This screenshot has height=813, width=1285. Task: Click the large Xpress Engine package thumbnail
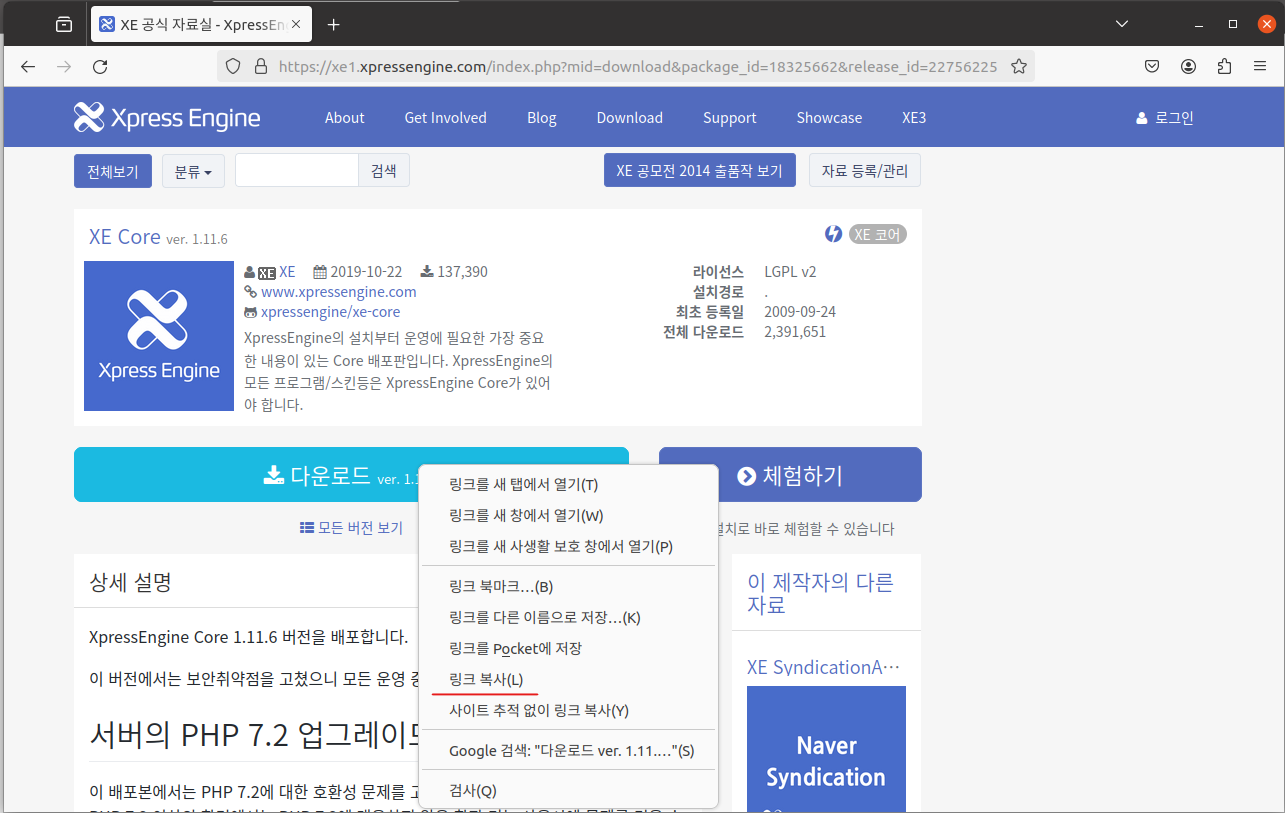(159, 336)
